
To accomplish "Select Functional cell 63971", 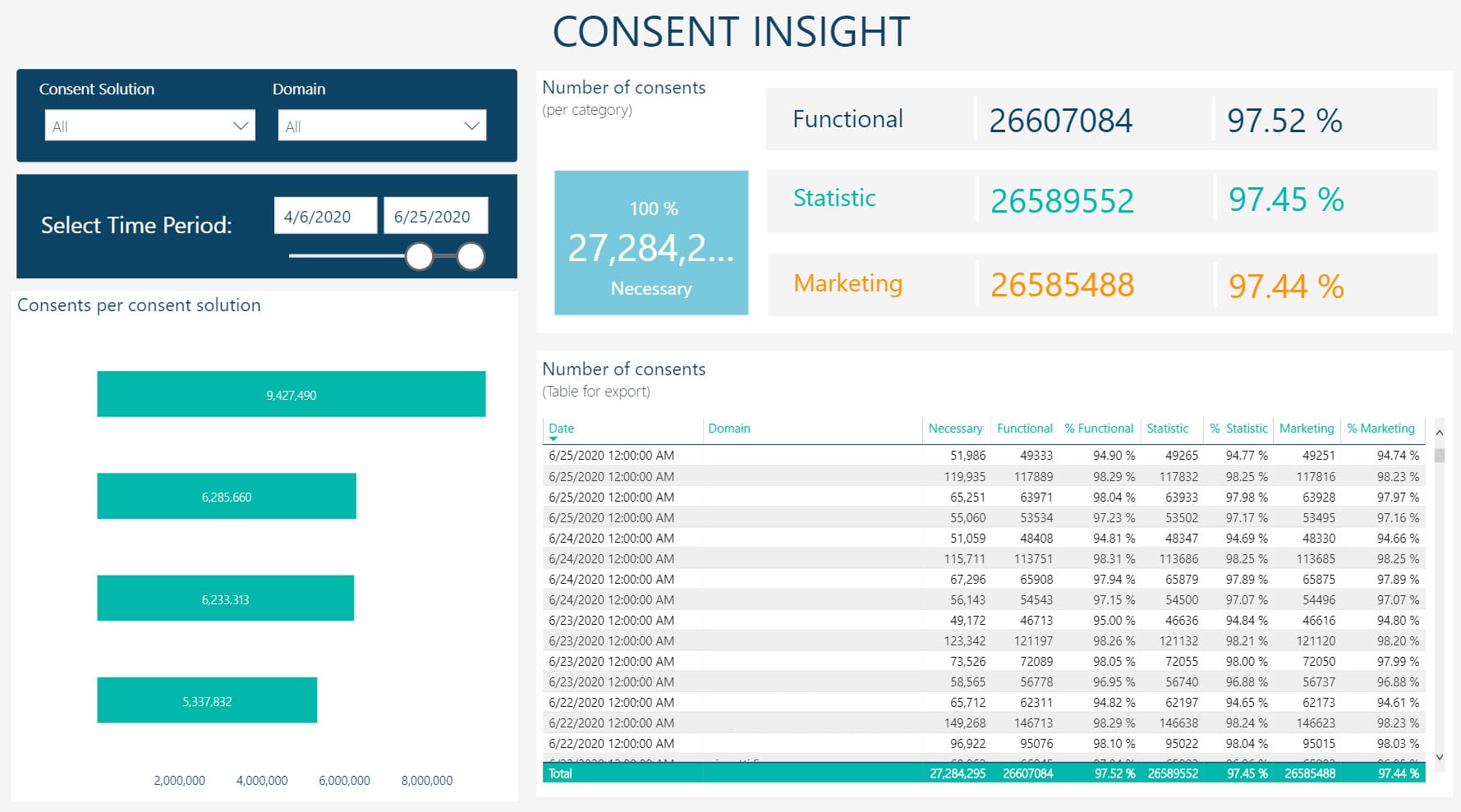I will coord(1036,497).
